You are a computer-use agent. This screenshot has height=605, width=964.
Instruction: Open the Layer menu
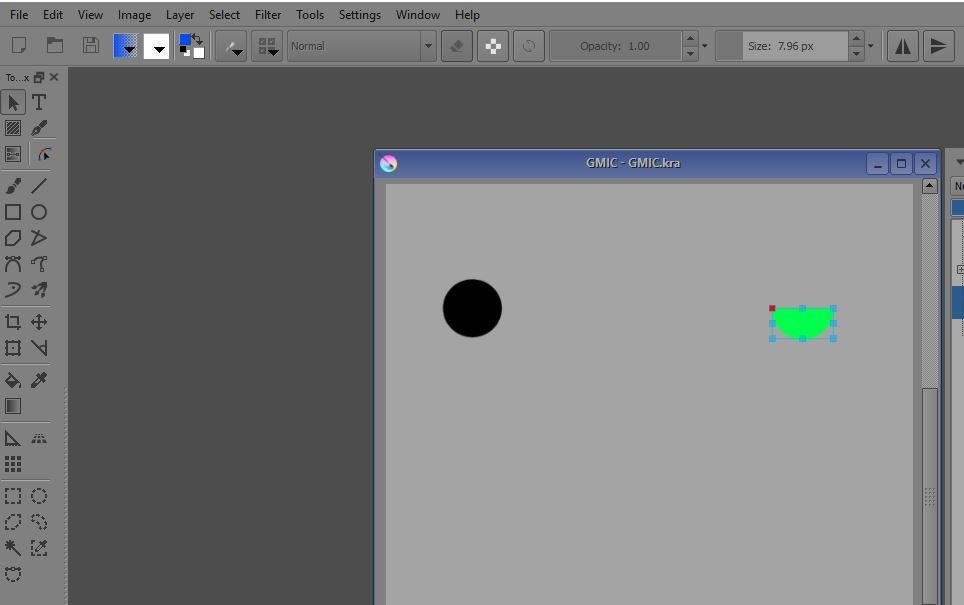[180, 15]
